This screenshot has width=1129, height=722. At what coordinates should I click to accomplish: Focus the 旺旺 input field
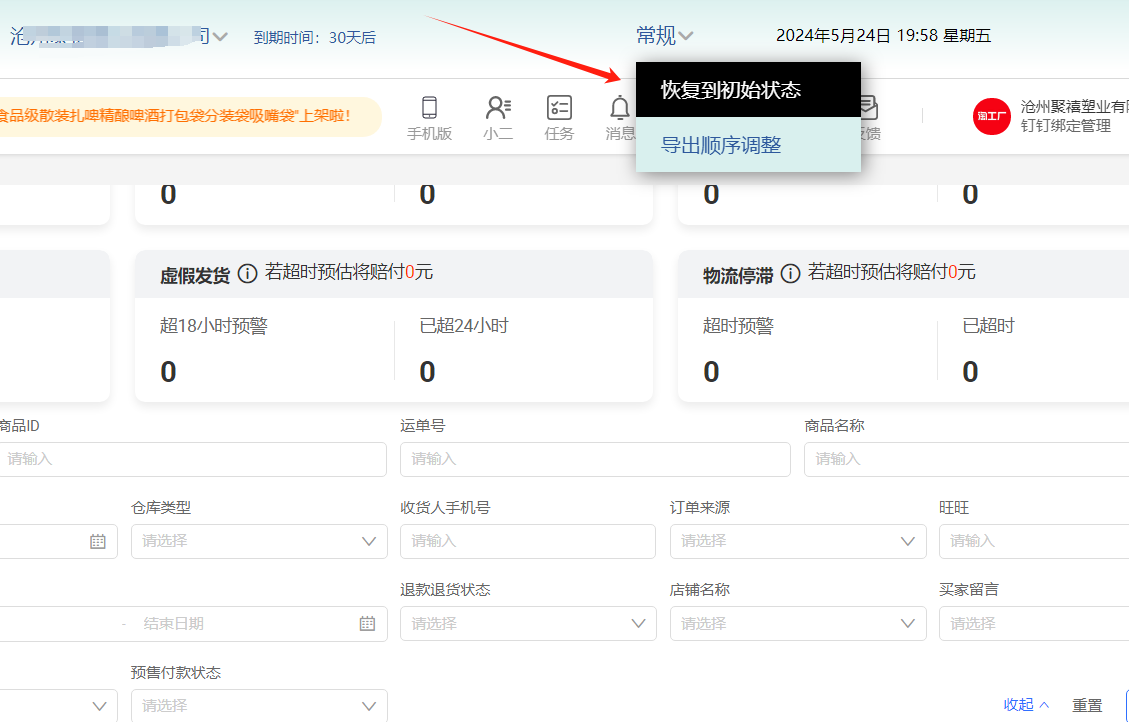pyautogui.click(x=1034, y=541)
